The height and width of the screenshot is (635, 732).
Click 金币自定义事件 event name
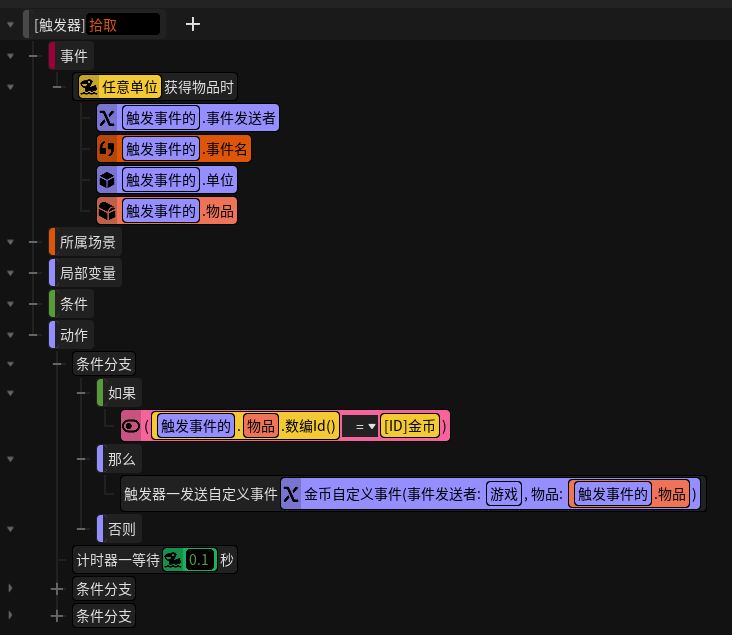tap(353, 494)
